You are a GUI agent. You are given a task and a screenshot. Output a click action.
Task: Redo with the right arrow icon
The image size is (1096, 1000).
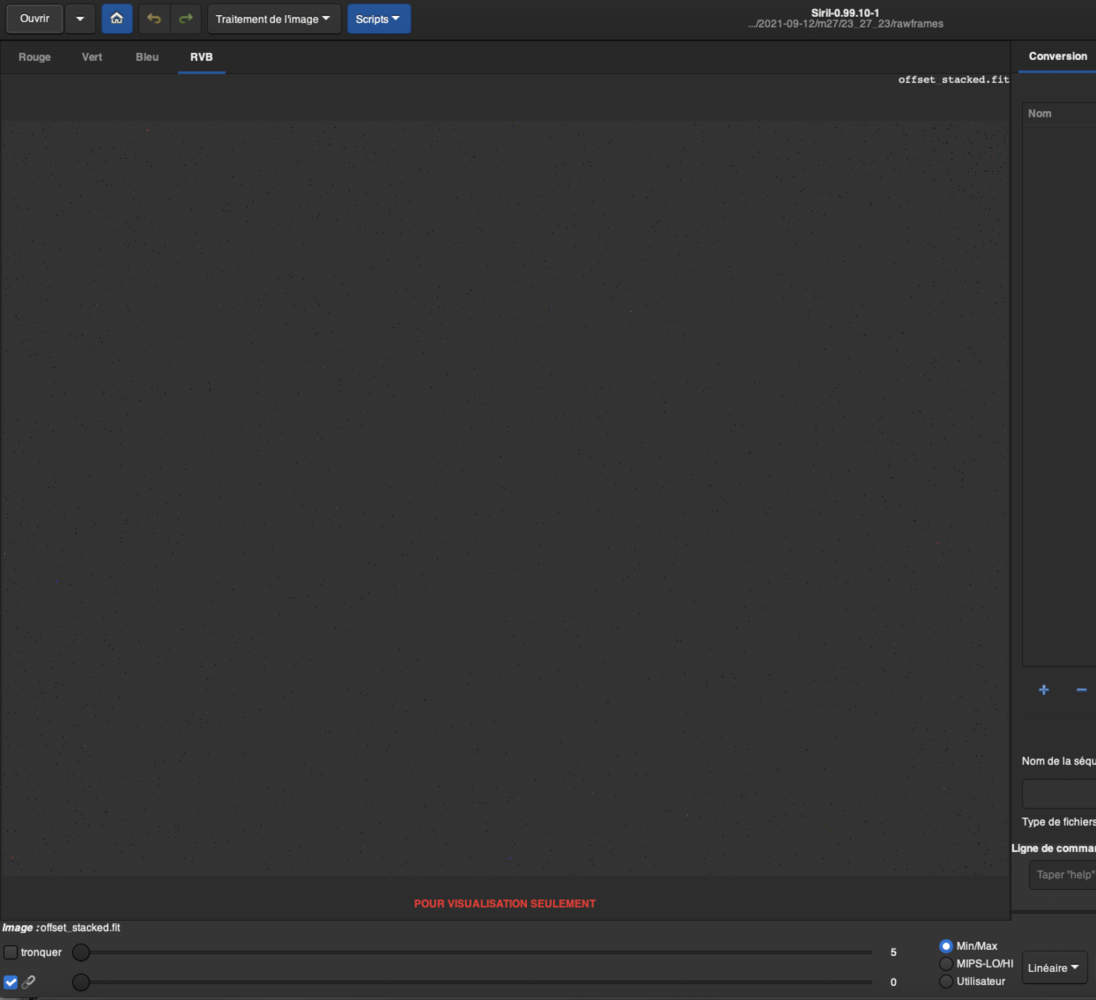(185, 19)
